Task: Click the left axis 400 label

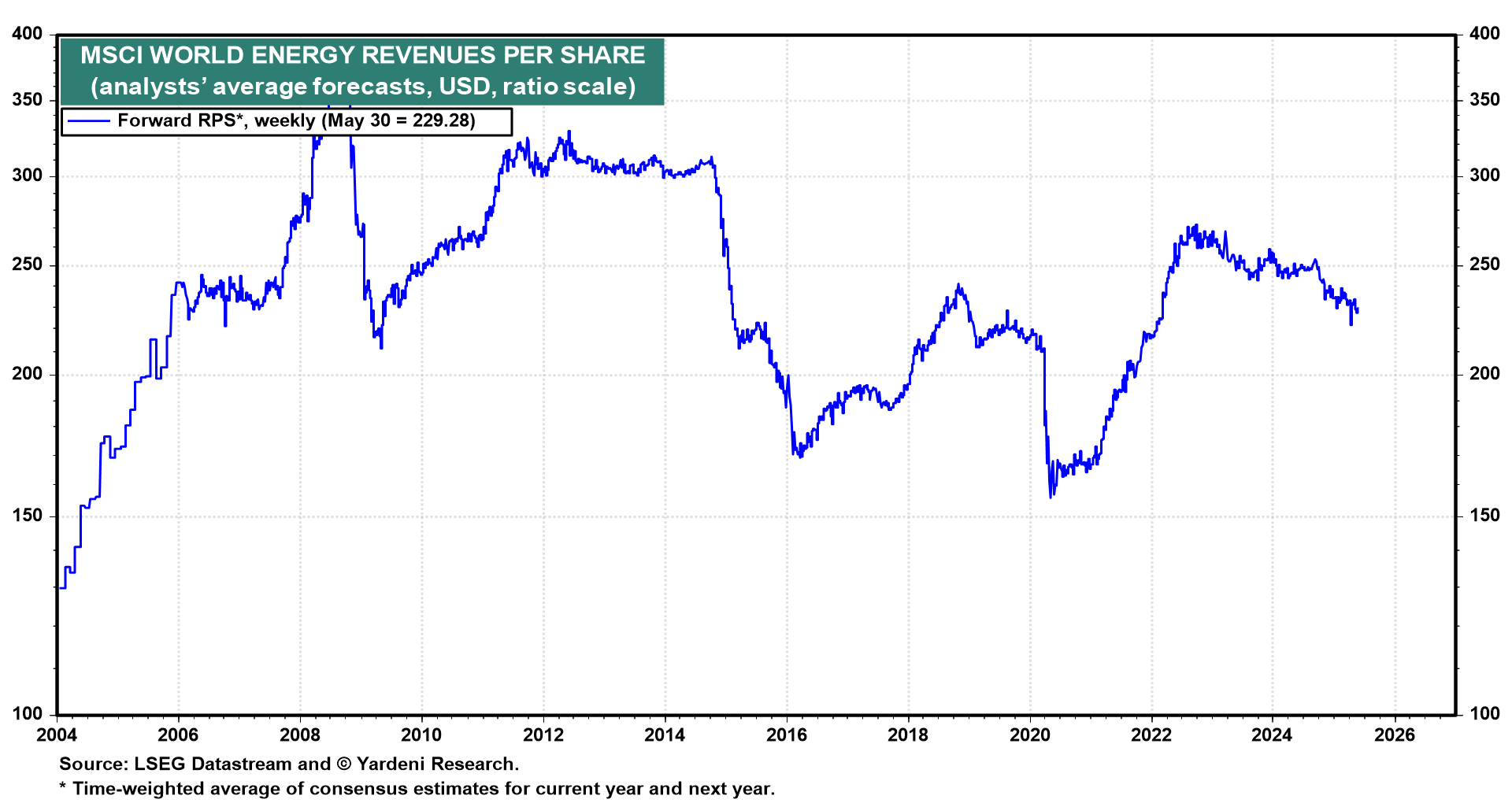Action: pyautogui.click(x=28, y=34)
